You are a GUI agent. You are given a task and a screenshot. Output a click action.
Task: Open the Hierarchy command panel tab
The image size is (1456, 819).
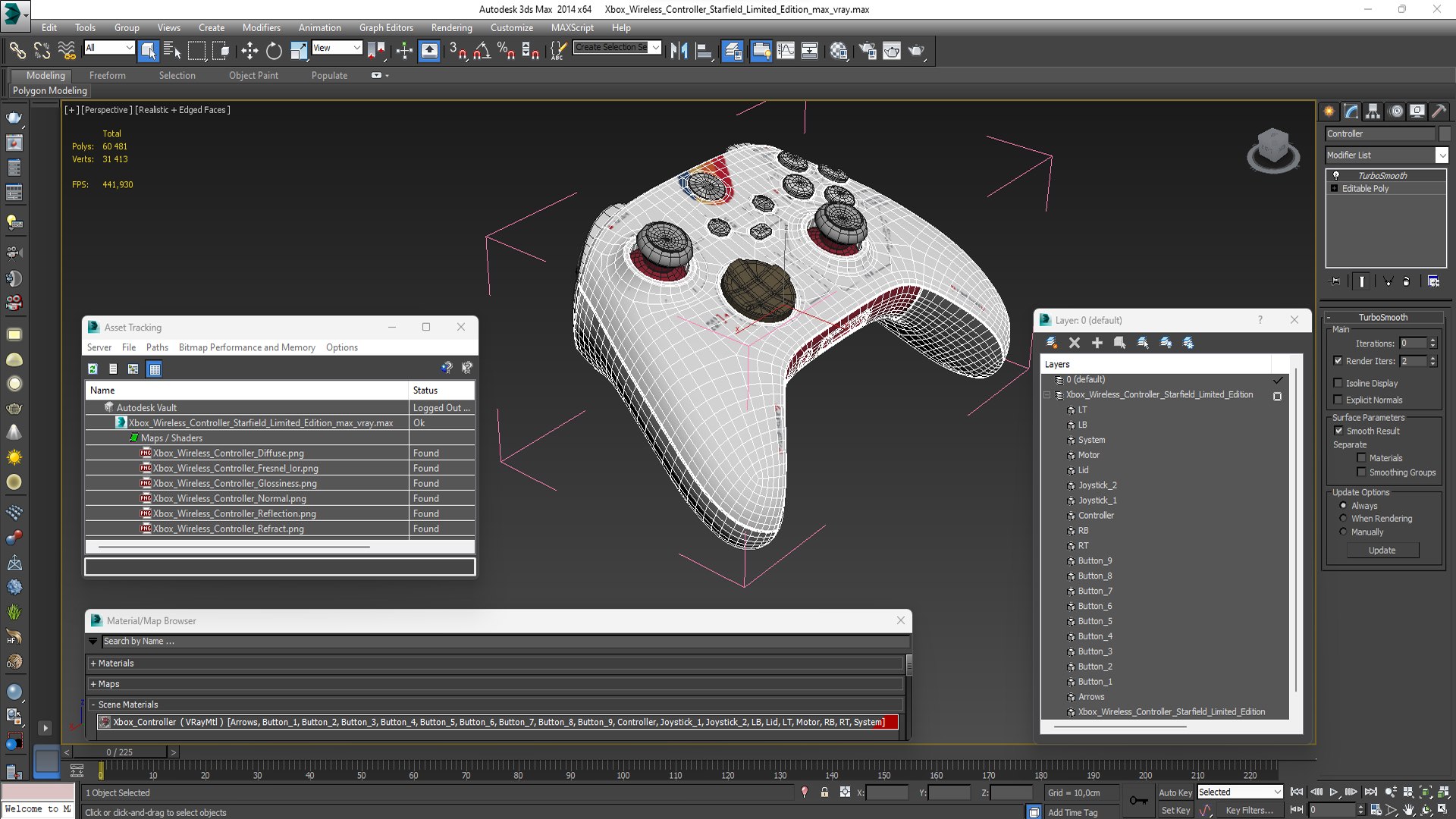1373,111
